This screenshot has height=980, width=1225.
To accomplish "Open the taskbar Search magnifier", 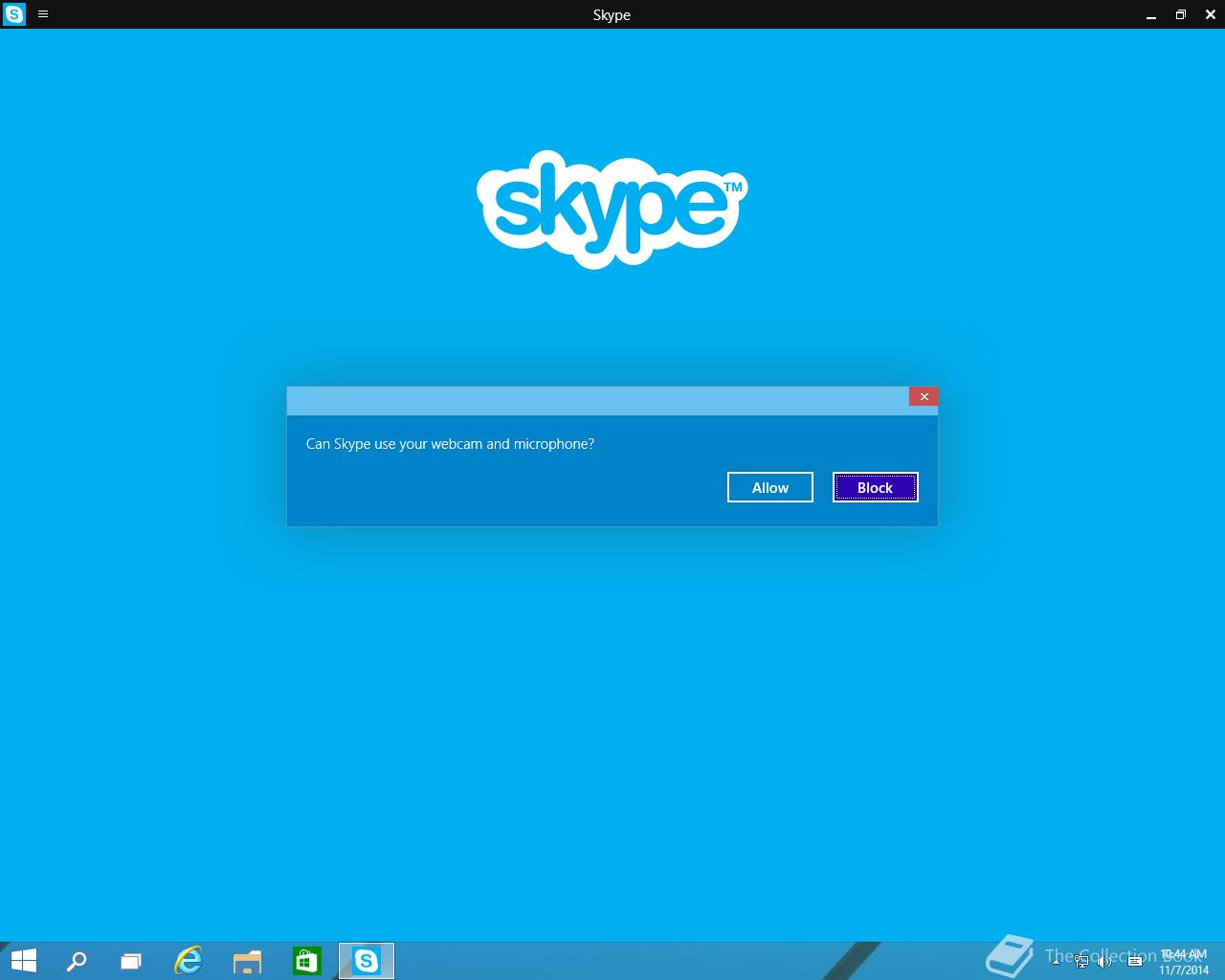I will tap(77, 961).
